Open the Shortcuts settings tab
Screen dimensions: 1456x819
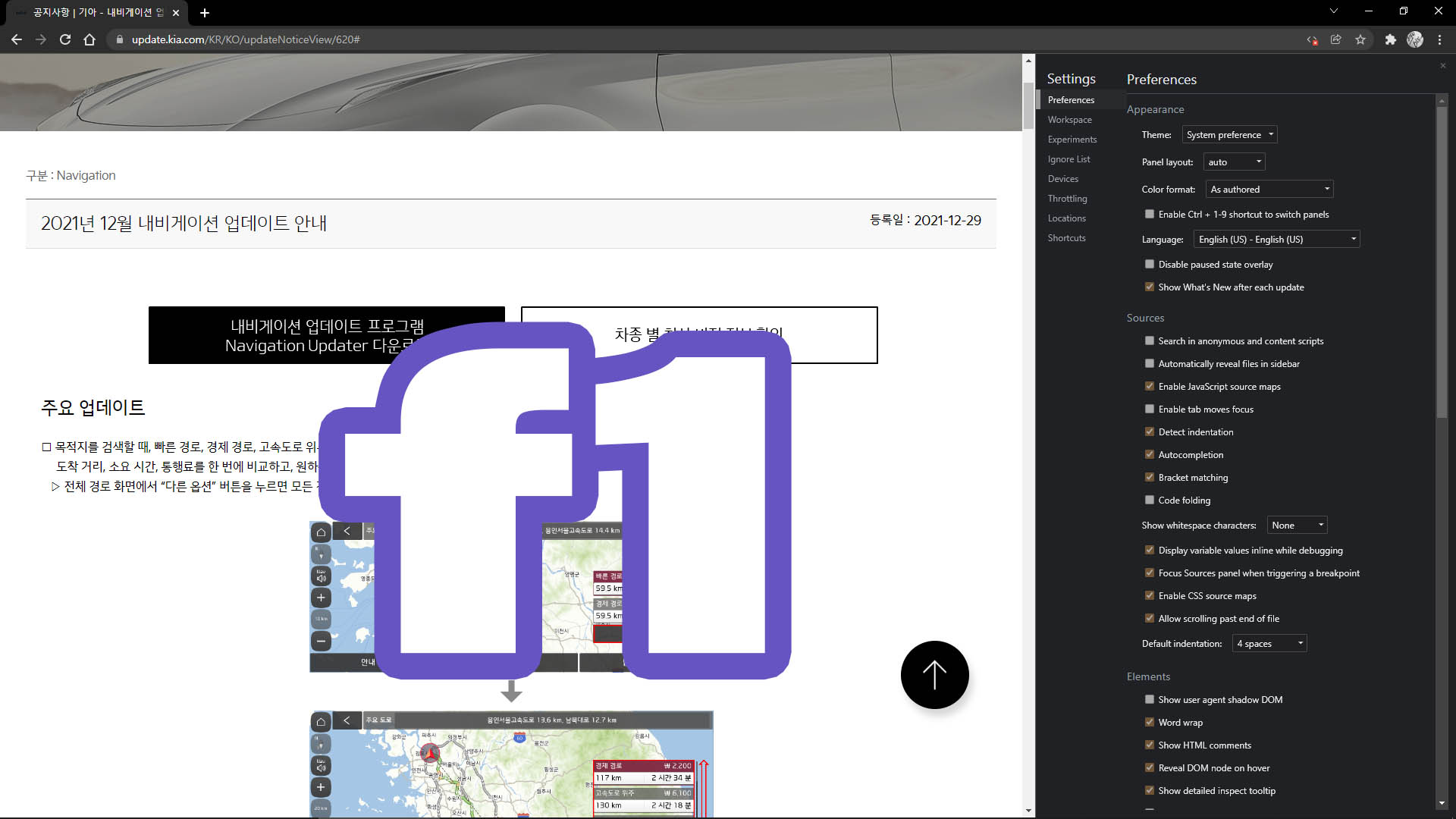pyautogui.click(x=1066, y=238)
